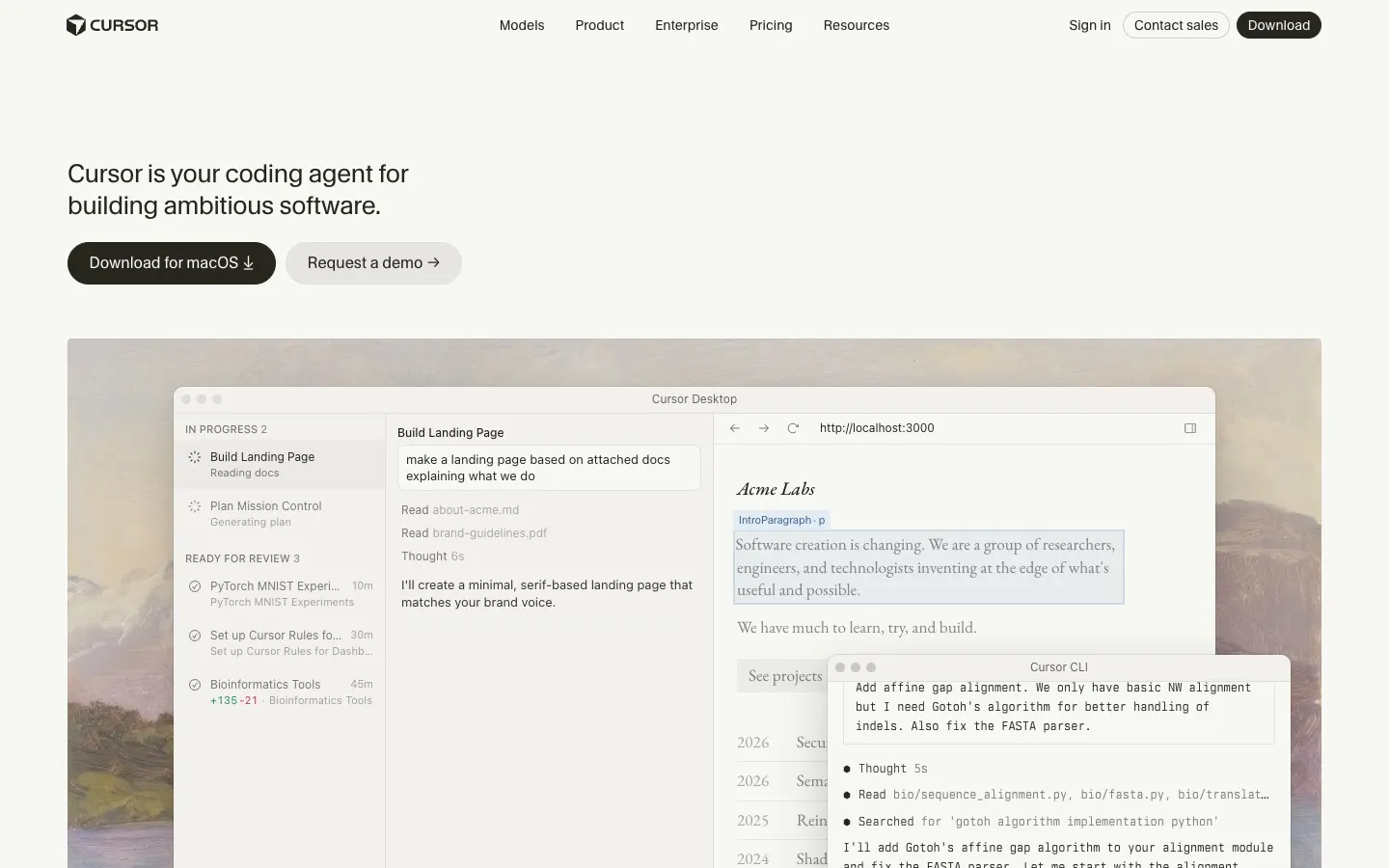1389x868 pixels.
Task: Click READY FOR REVIEW 3 section header
Action: tap(242, 558)
